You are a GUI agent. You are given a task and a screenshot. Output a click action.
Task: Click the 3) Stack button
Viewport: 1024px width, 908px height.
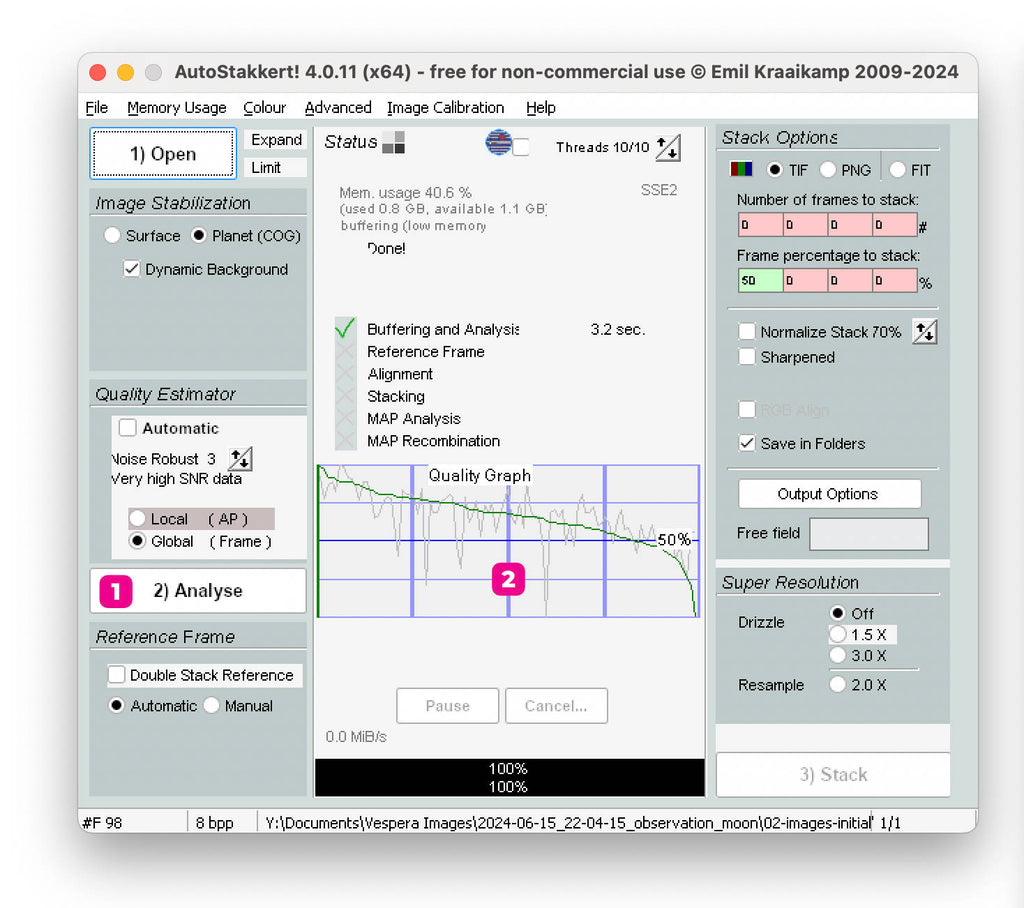click(x=833, y=775)
